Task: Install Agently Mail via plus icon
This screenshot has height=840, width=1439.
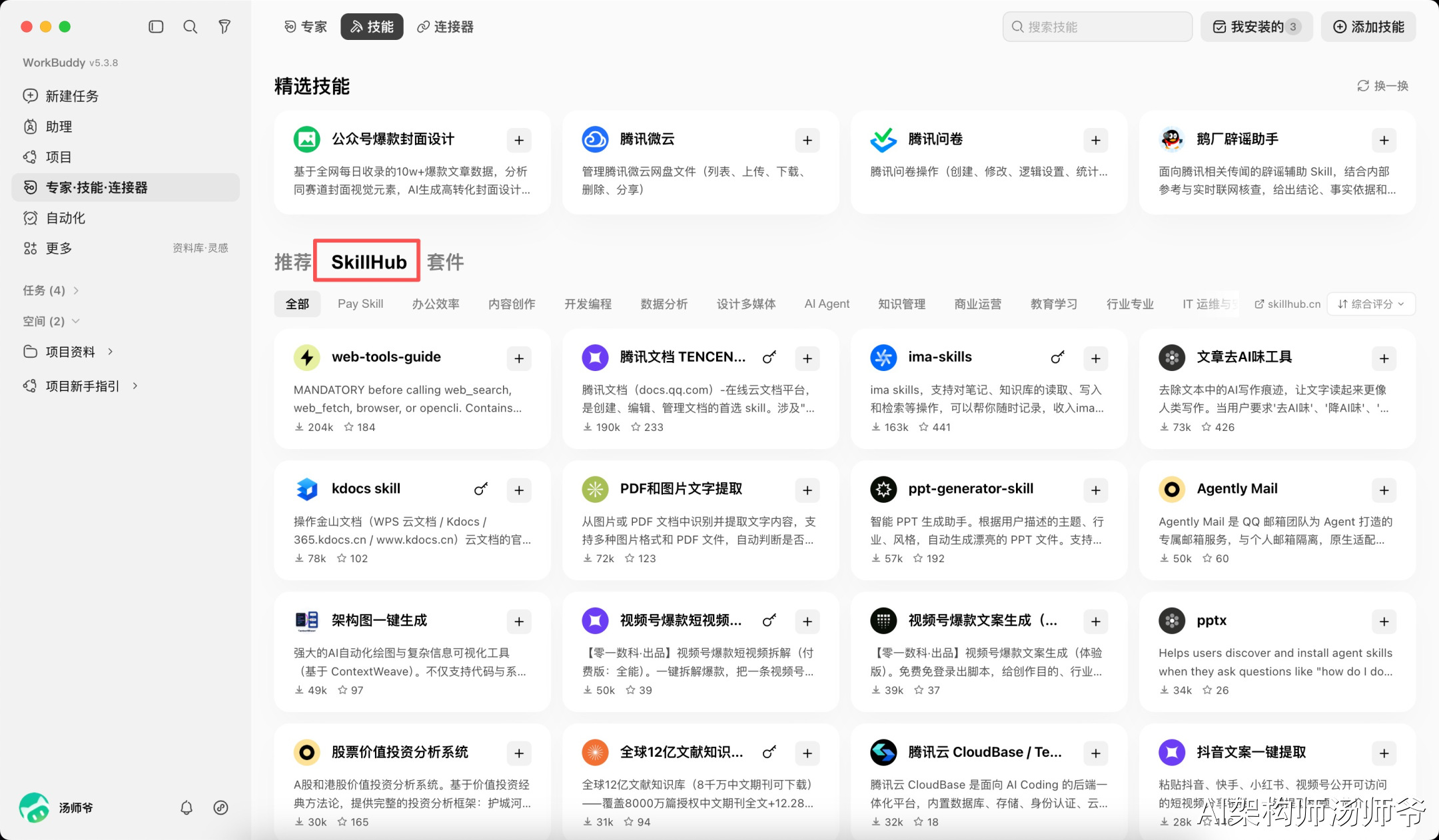Action: pos(1384,490)
